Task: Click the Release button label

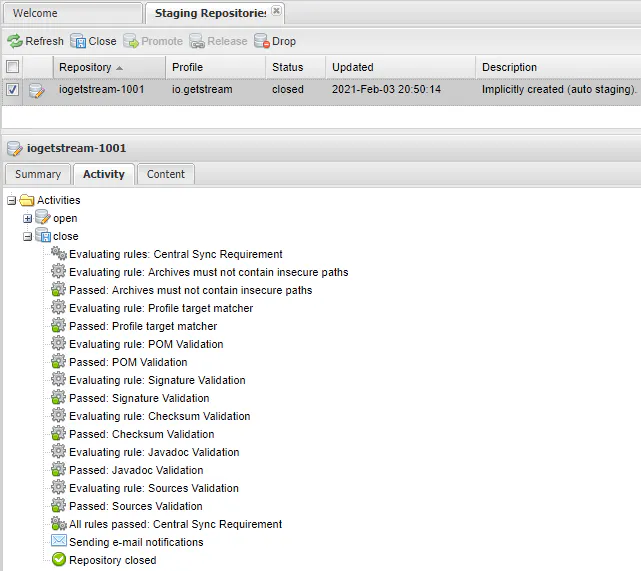Action: click(x=227, y=41)
